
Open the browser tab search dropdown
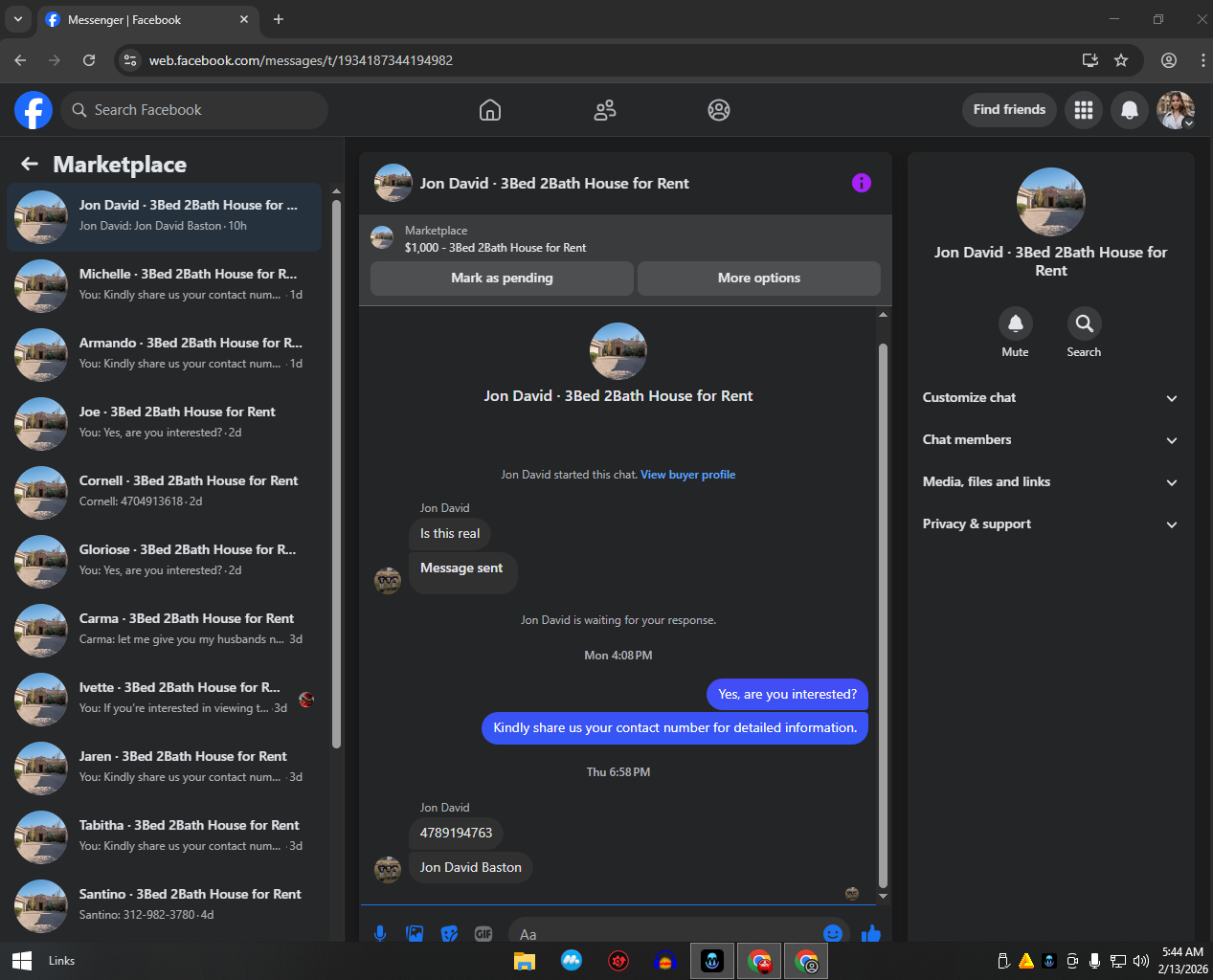[17, 19]
